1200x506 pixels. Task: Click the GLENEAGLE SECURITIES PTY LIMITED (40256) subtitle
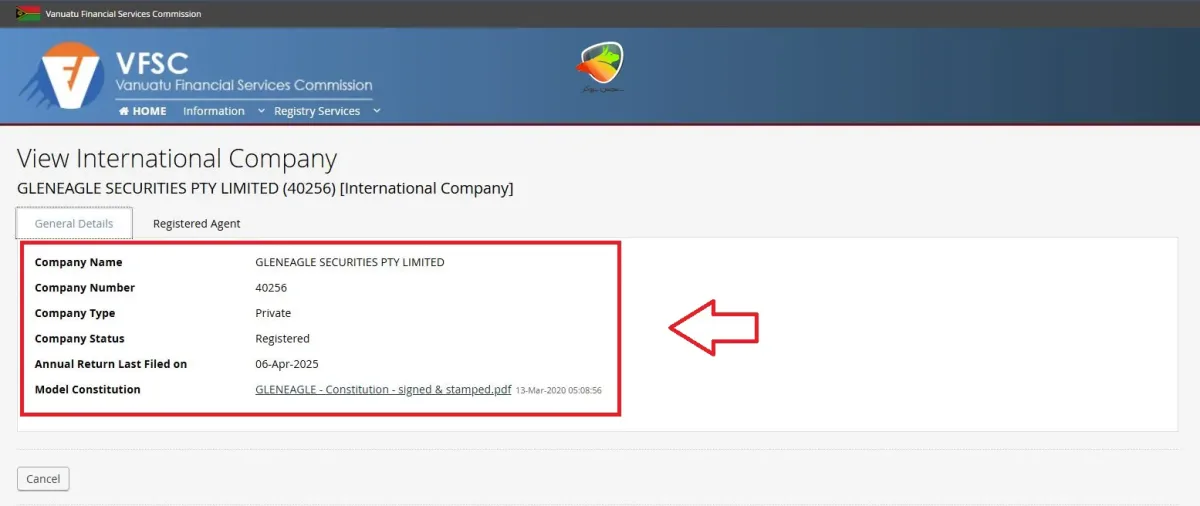[x=265, y=188]
